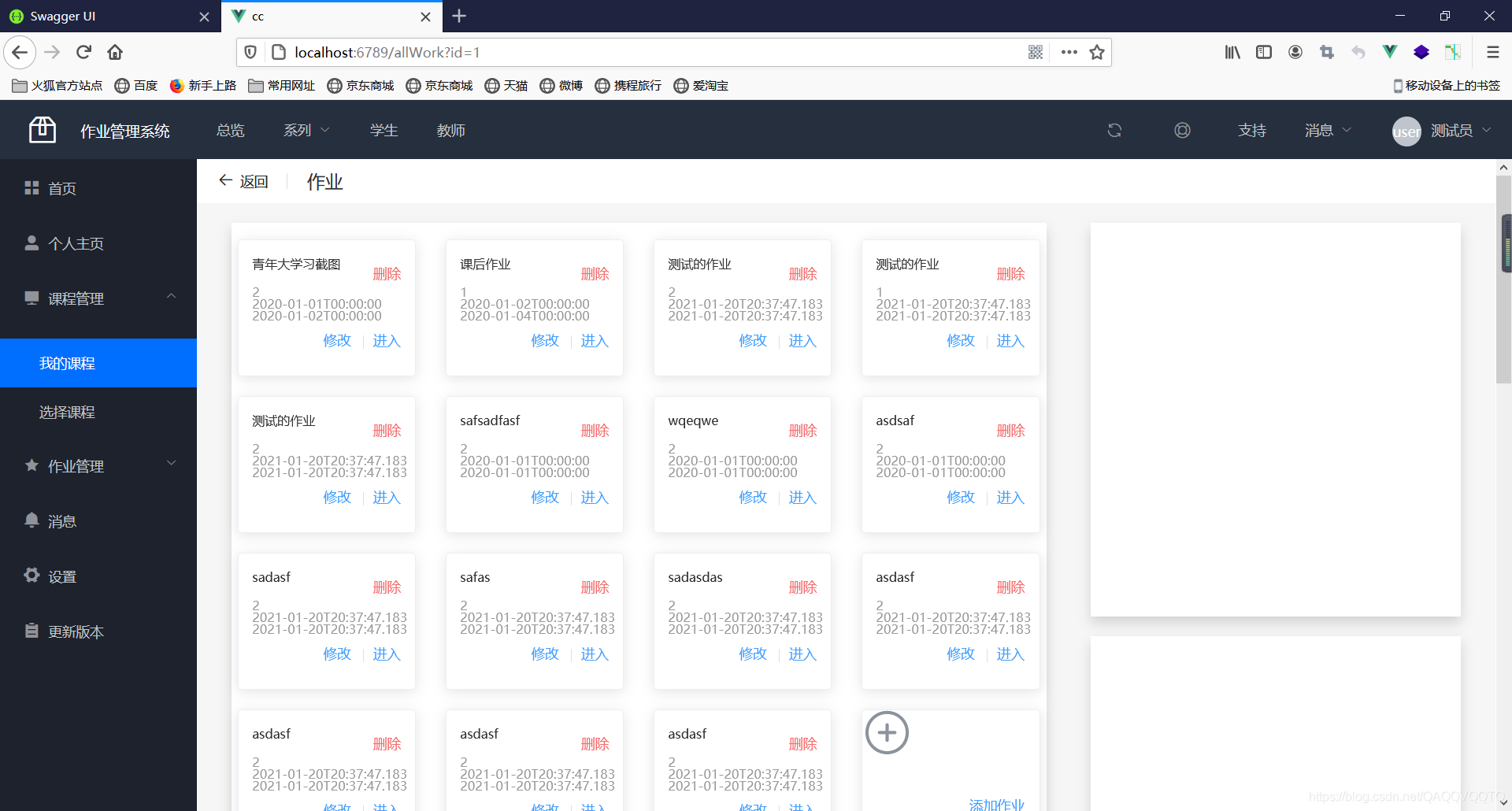Click the refresh icon in app header
1512x811 pixels.
pyautogui.click(x=1114, y=130)
